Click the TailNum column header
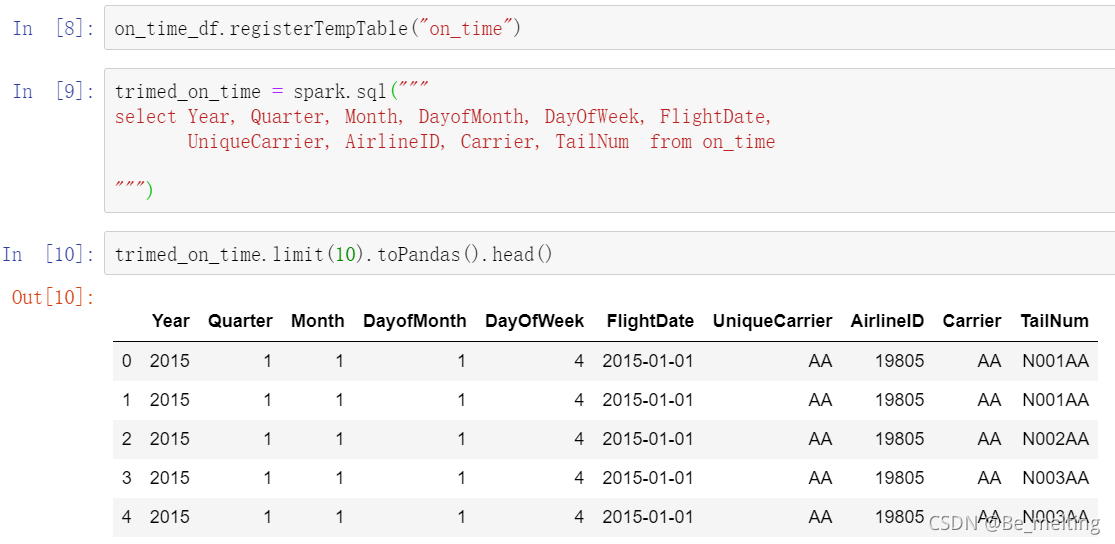 click(1054, 321)
